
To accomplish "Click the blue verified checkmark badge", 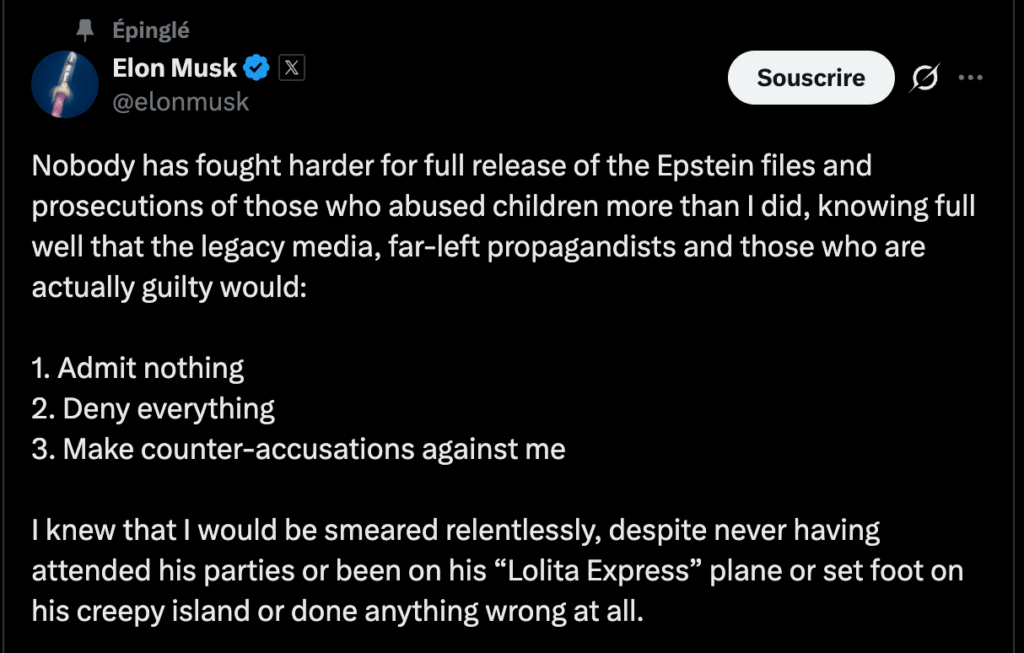I will pyautogui.click(x=258, y=67).
